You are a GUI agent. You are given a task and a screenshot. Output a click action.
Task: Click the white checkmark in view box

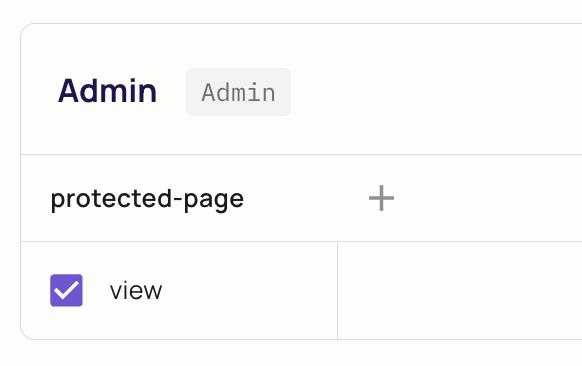66,290
